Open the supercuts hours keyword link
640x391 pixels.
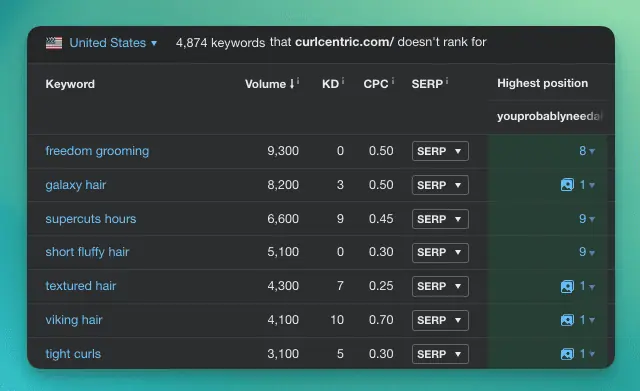tap(91, 219)
